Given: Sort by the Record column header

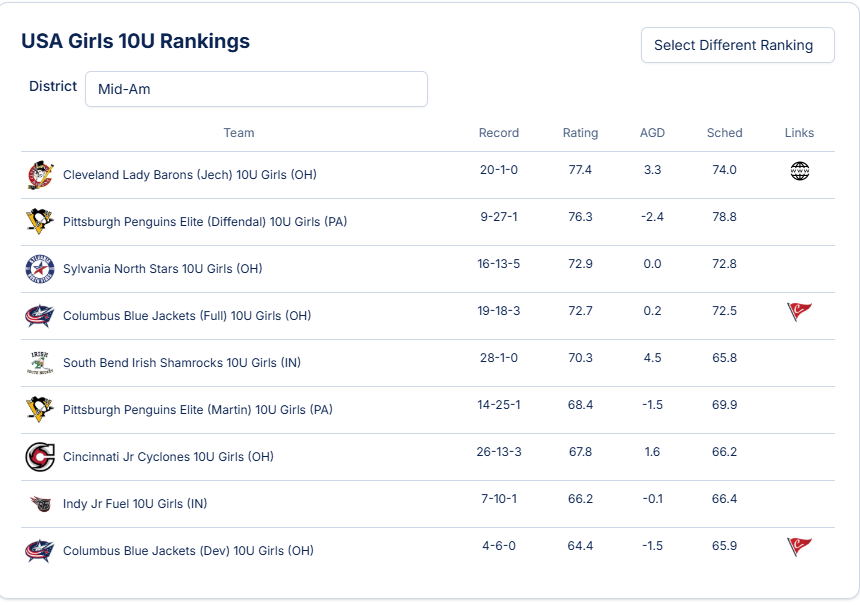Looking at the screenshot, I should pos(499,133).
